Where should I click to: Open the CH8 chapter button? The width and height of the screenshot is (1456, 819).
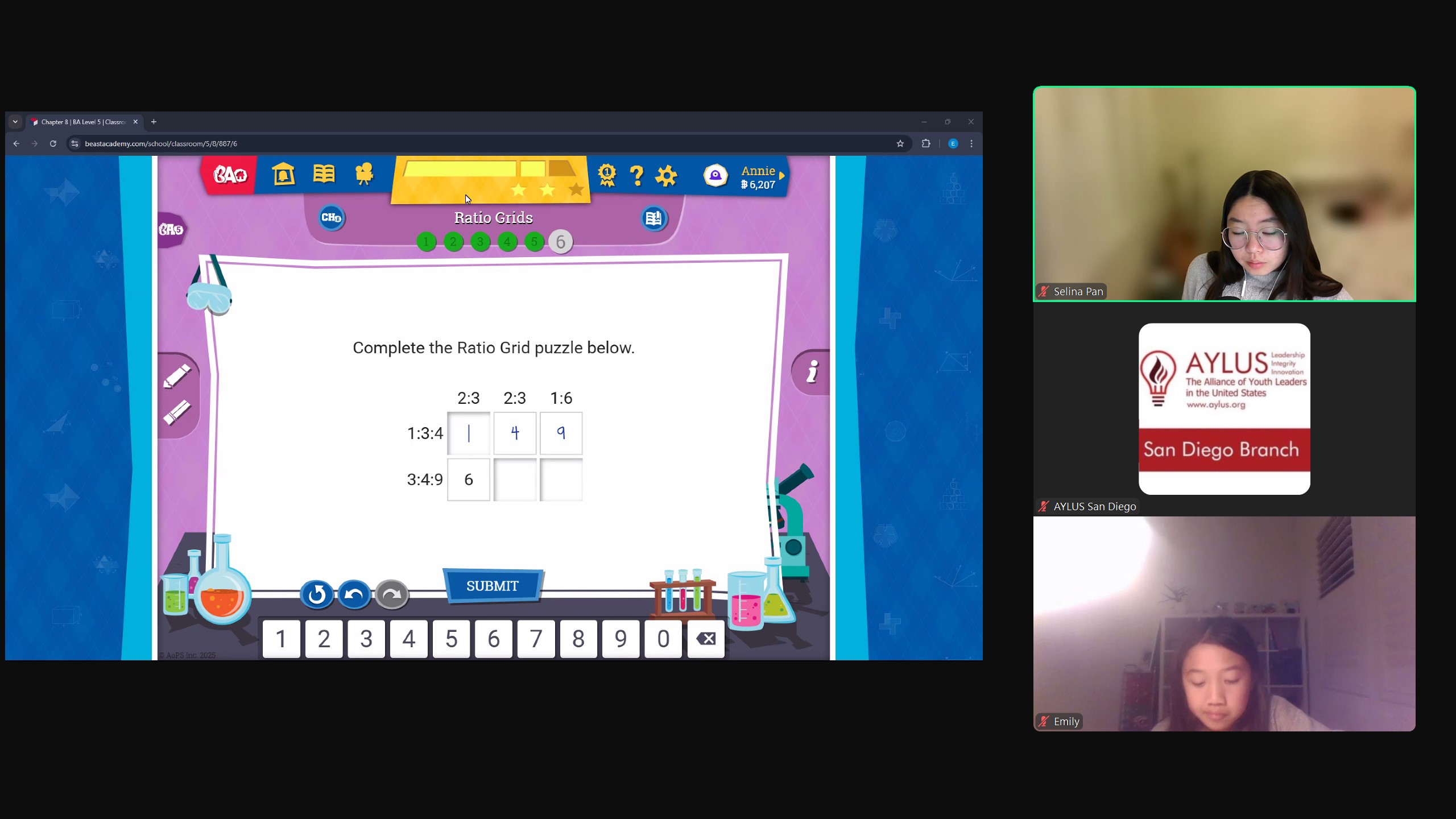pos(331,218)
